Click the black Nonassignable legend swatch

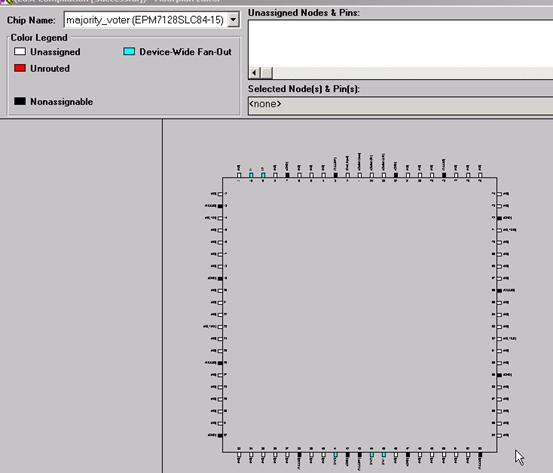tap(20, 101)
